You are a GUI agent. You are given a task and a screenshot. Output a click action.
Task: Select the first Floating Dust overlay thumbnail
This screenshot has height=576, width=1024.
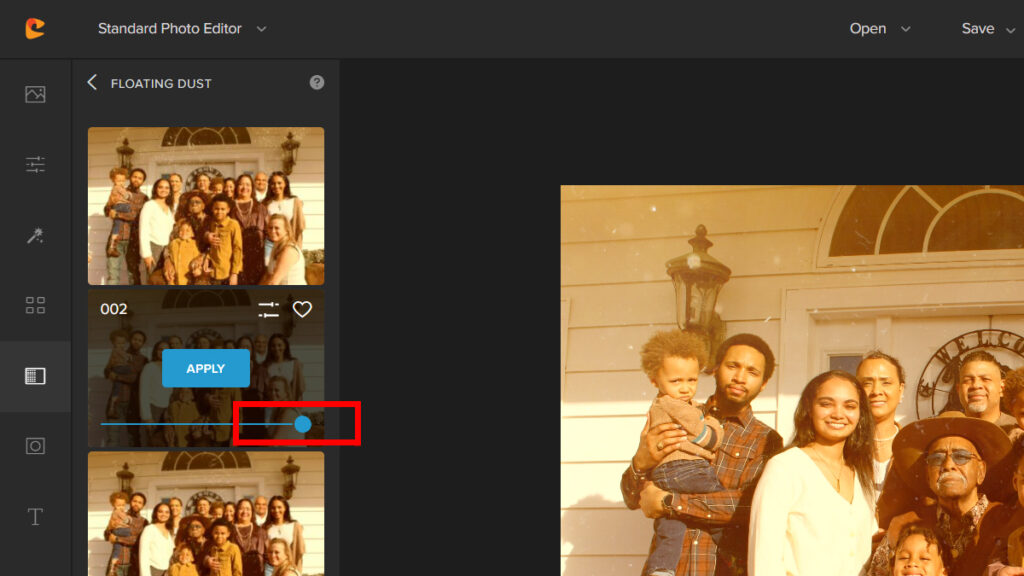click(x=206, y=206)
